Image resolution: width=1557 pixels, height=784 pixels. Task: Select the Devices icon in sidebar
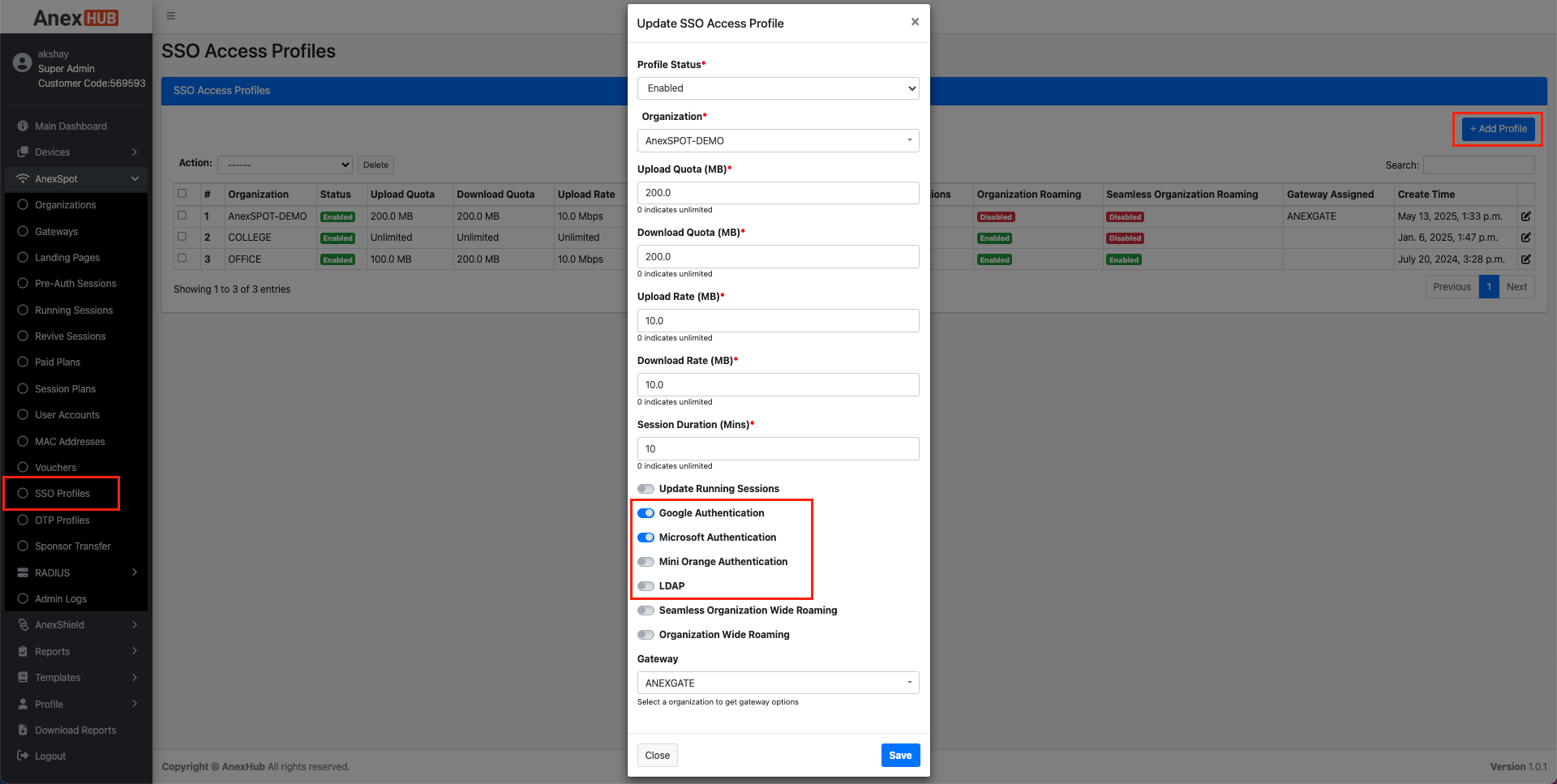tap(24, 152)
